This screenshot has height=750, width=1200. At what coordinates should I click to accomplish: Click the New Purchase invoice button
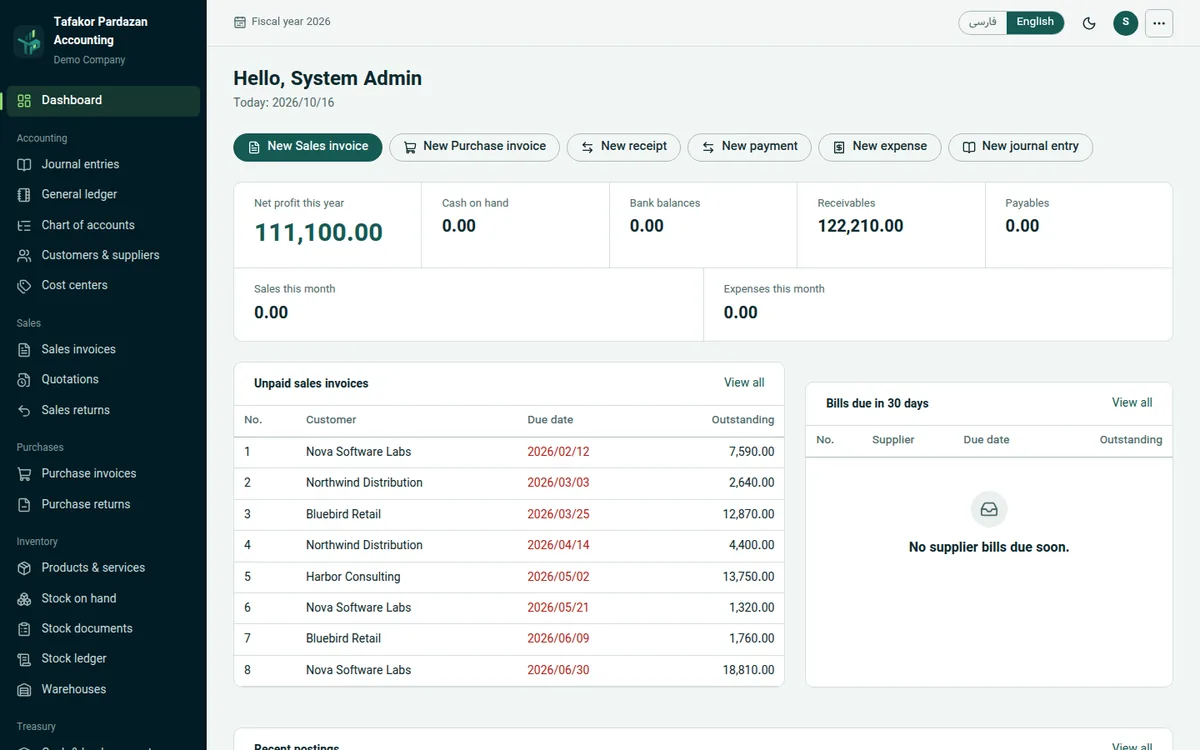[x=474, y=147]
